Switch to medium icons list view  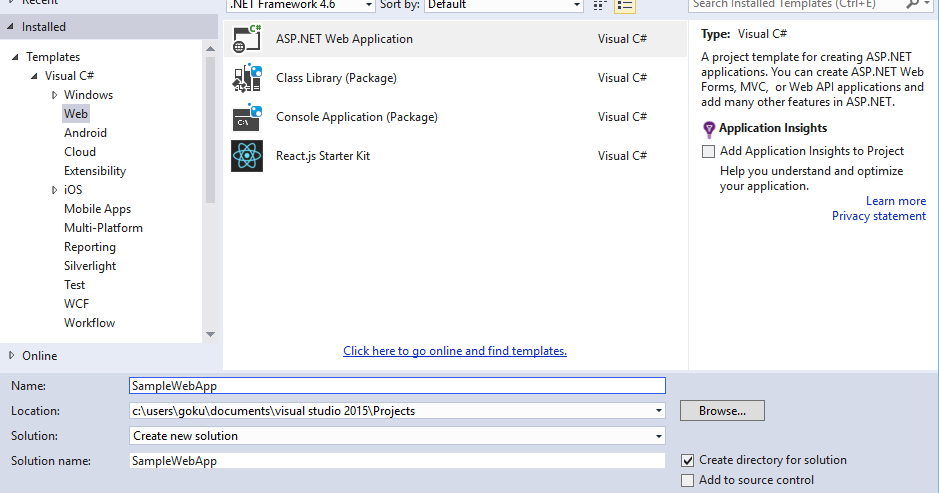tap(625, 5)
